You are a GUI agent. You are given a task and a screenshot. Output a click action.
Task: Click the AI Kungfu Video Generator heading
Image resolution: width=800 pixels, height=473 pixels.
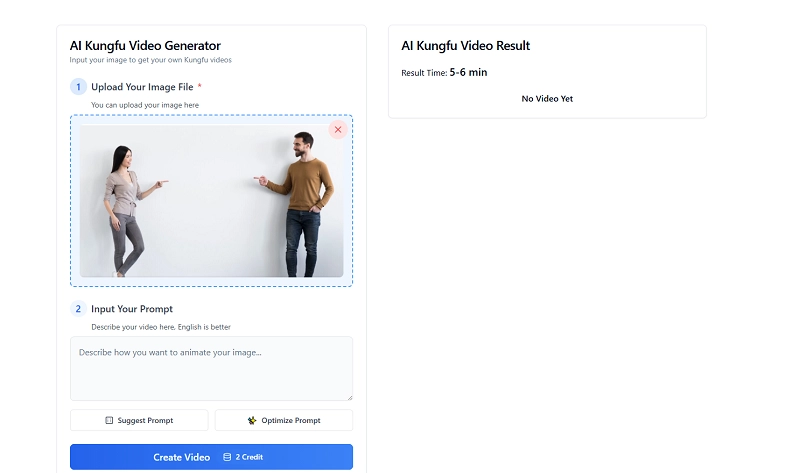click(x=145, y=45)
